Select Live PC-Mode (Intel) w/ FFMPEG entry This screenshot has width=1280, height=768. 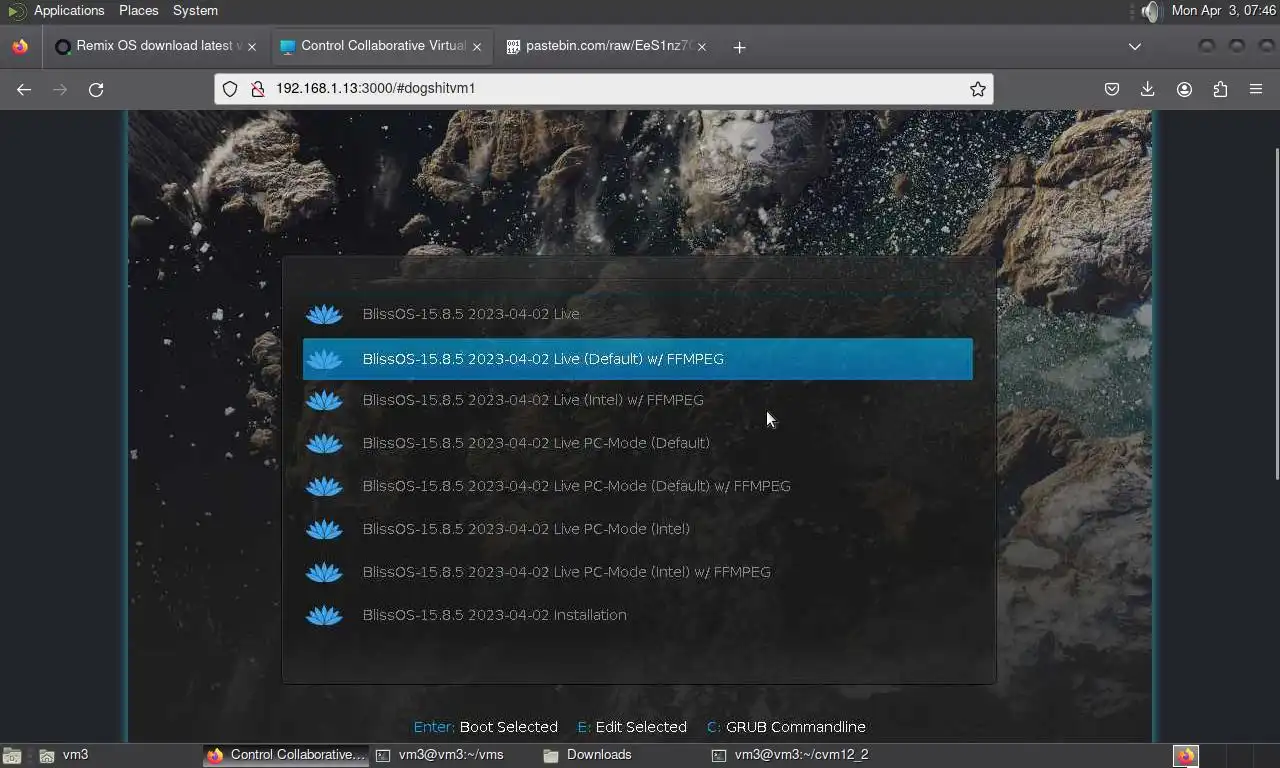click(638, 572)
